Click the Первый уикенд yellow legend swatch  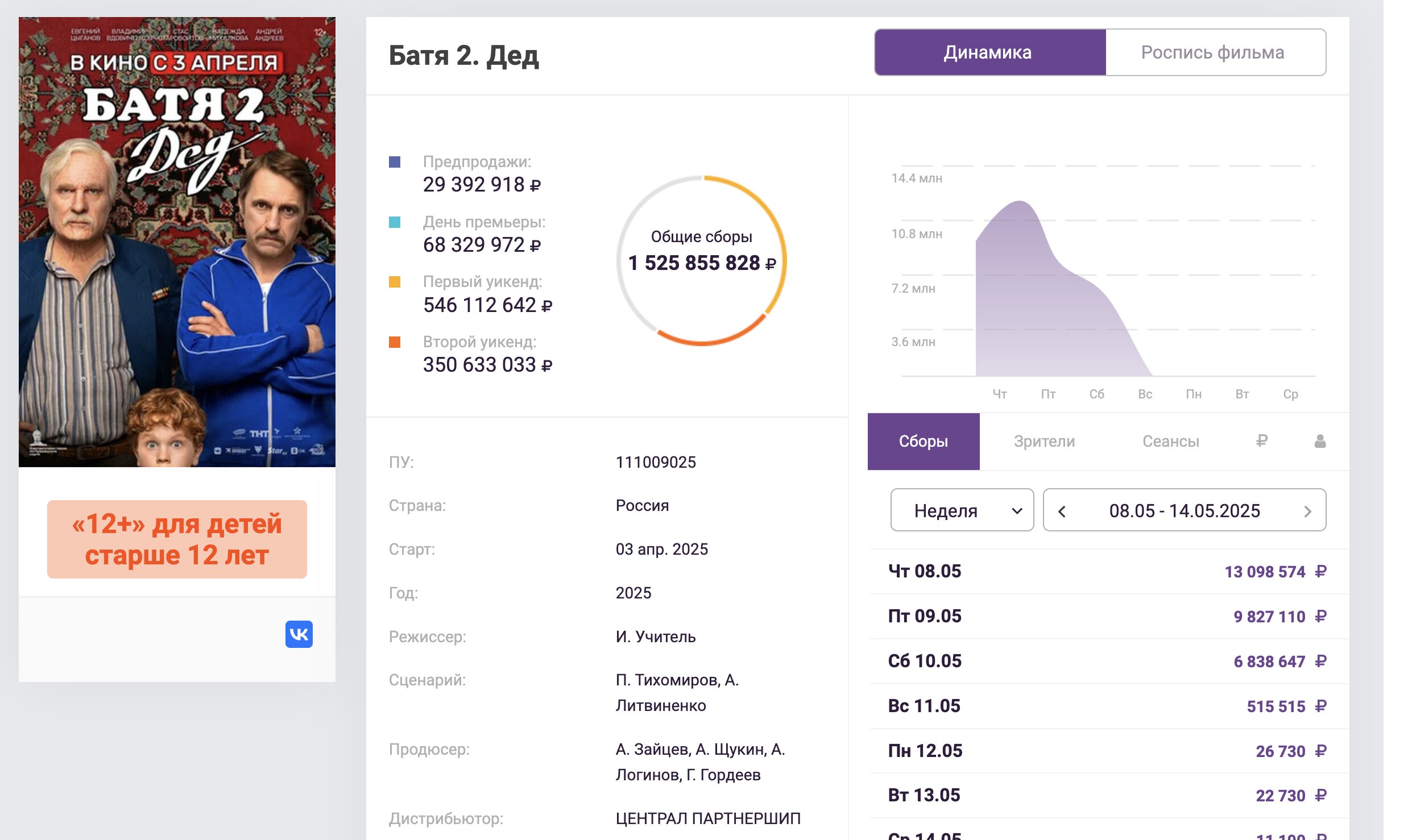coord(395,282)
